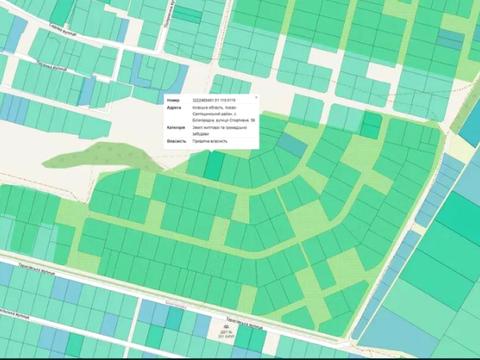The width and height of the screenshot is (480, 360).
Task: Close the parcel information popup
Action: coord(256,97)
